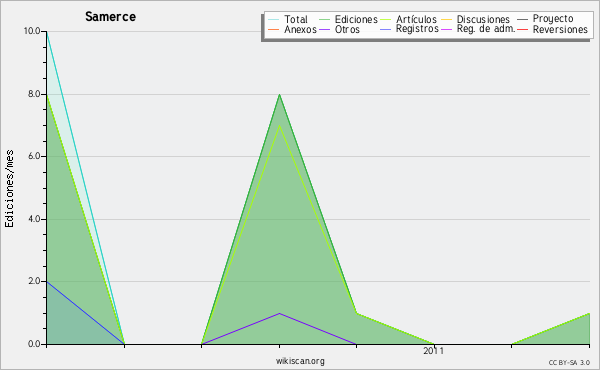Click the 10.0 y-axis tick label
Viewport: 600px width, 370px height.
(32, 31)
